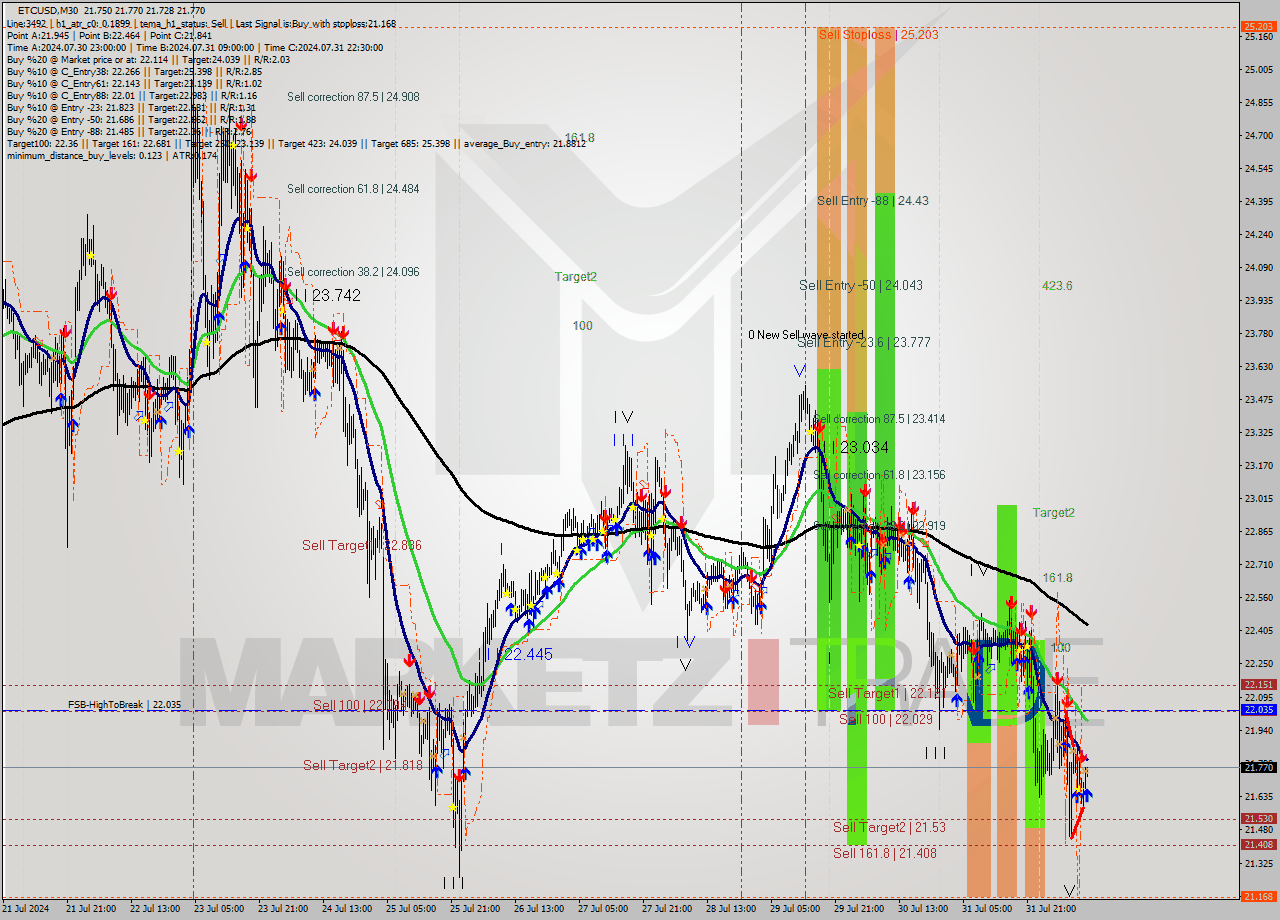Click the 22.445 wave price label
The height and width of the screenshot is (920, 1280).
point(528,654)
